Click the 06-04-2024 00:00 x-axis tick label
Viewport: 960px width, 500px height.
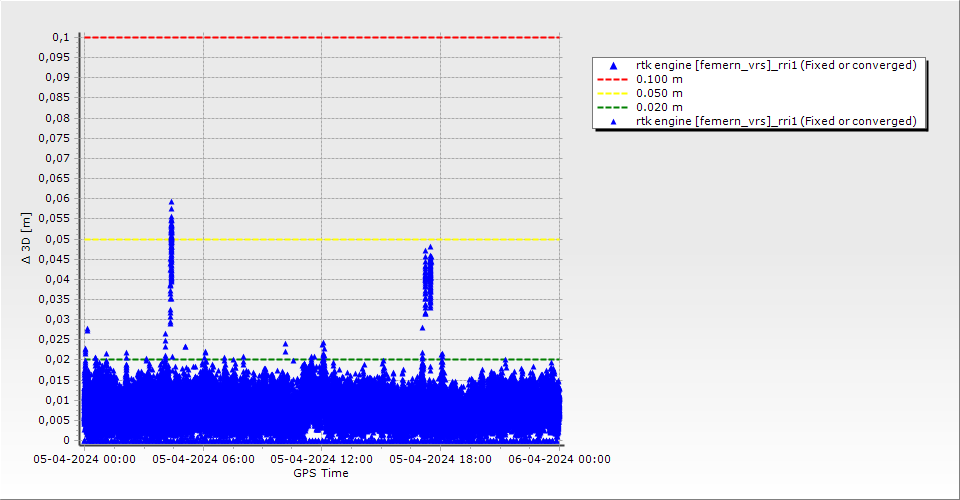click(560, 460)
